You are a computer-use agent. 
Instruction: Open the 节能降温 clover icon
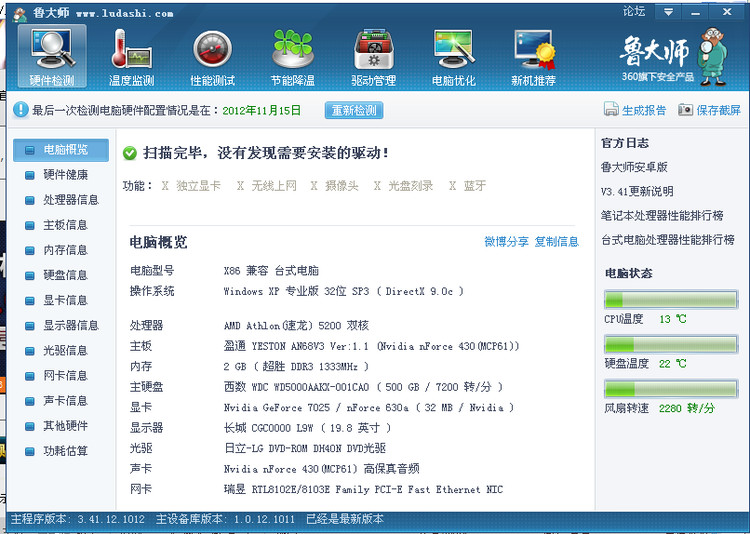(x=293, y=56)
